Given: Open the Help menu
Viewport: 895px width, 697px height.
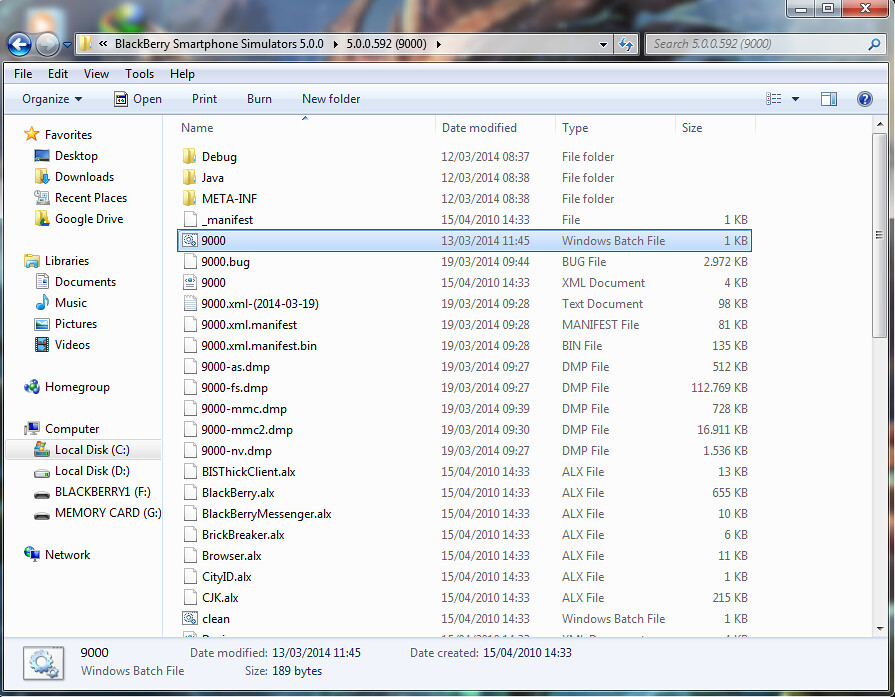Looking at the screenshot, I should [182, 74].
